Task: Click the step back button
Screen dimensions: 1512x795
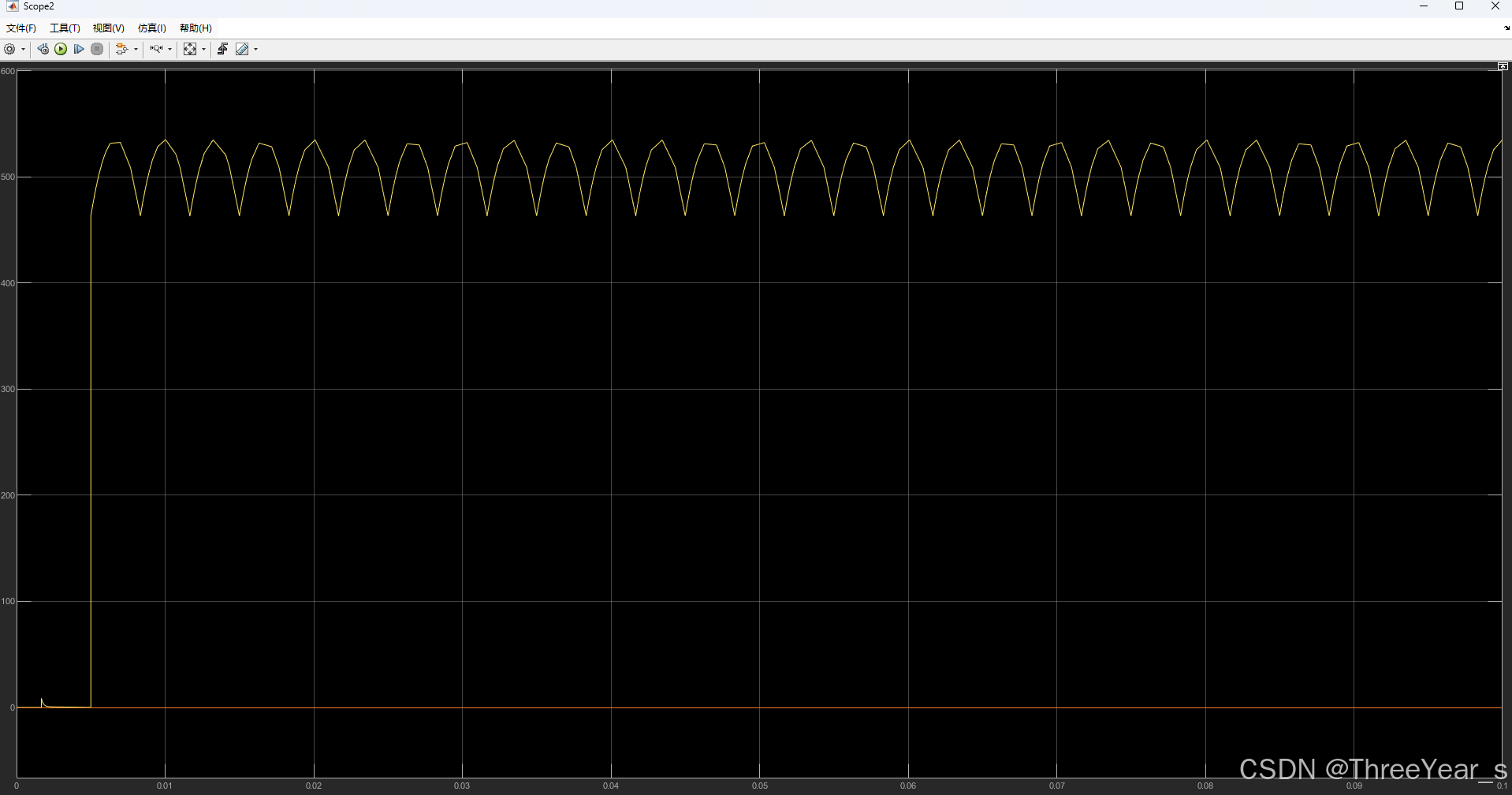Action: click(x=43, y=49)
